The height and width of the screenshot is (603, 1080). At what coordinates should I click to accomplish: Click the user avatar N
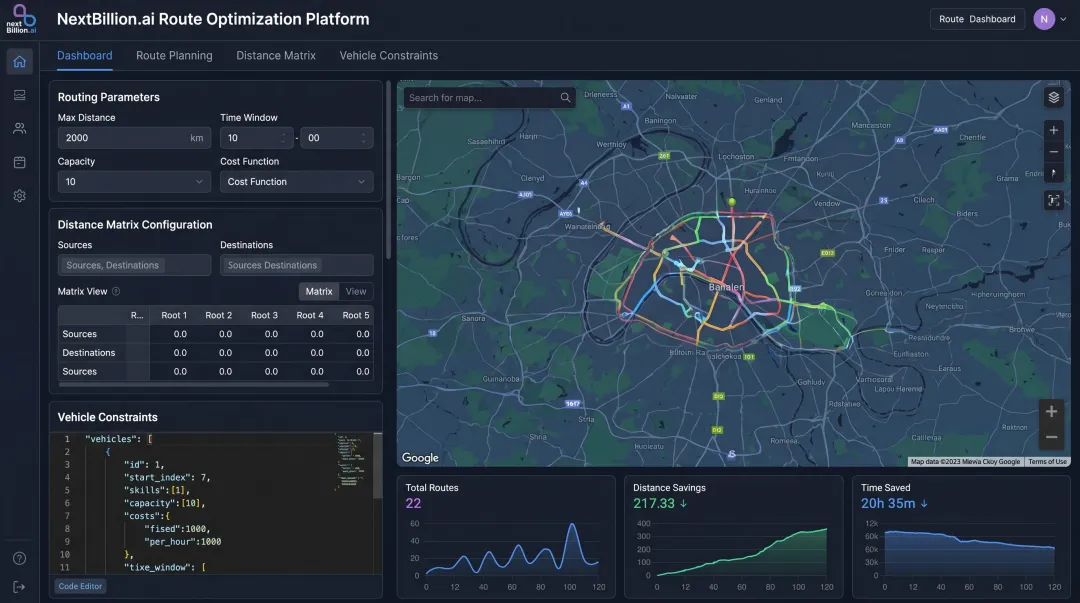1043,19
